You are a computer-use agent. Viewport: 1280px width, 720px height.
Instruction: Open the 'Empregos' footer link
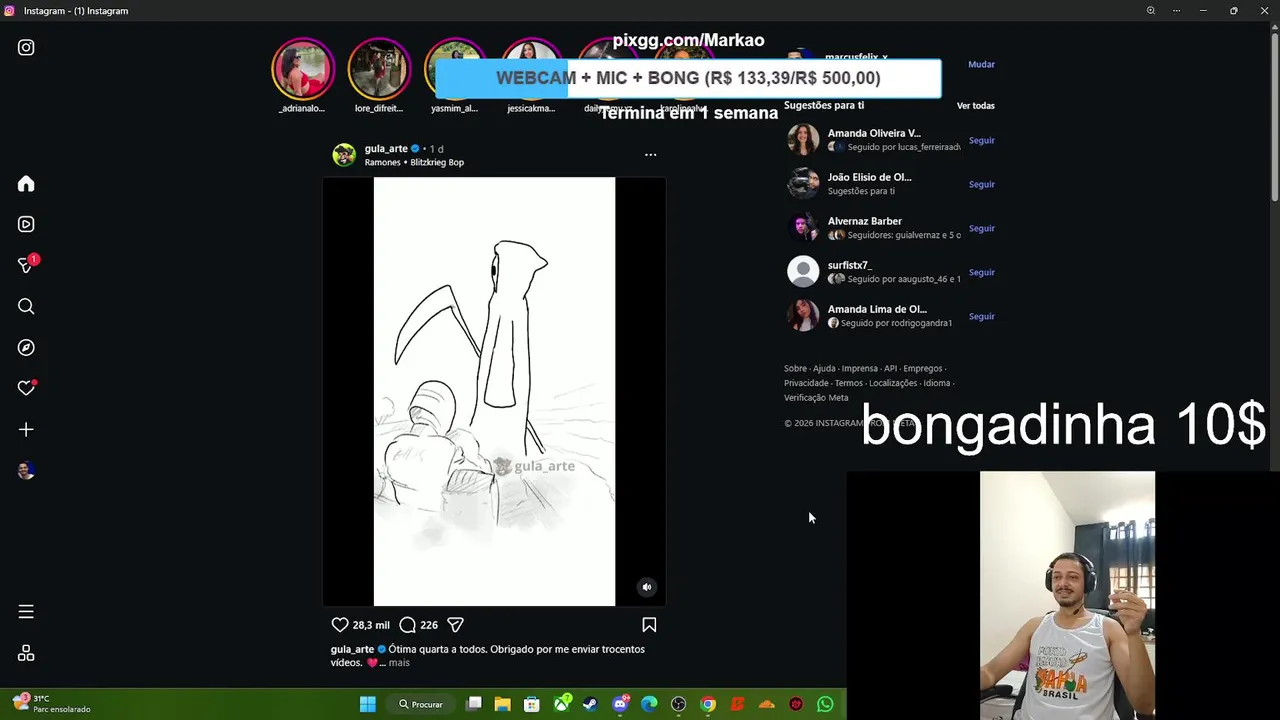[923, 369]
